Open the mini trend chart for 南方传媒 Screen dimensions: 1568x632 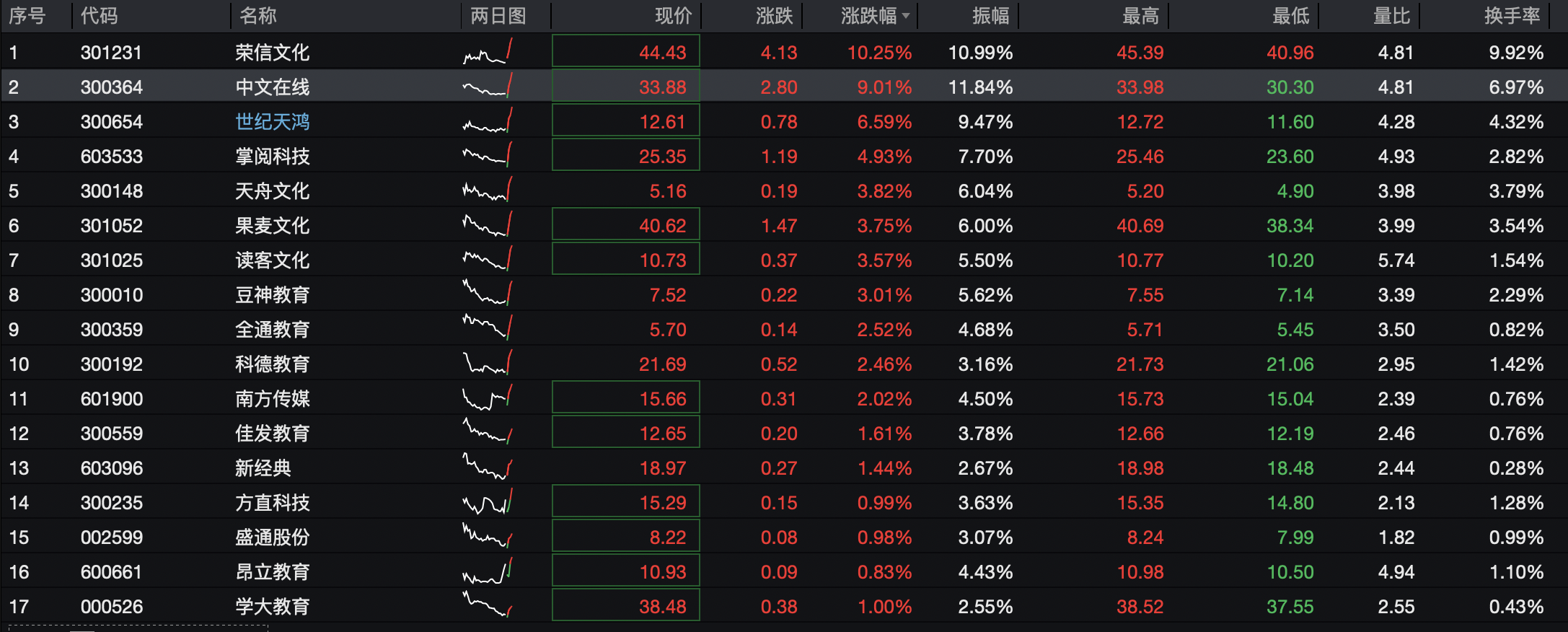click(488, 399)
